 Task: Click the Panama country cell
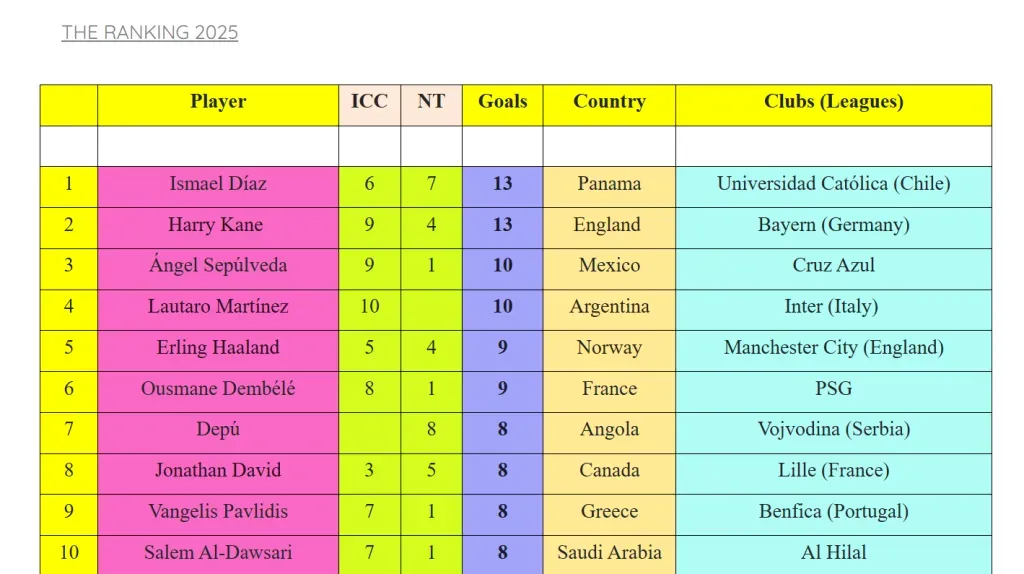click(609, 184)
